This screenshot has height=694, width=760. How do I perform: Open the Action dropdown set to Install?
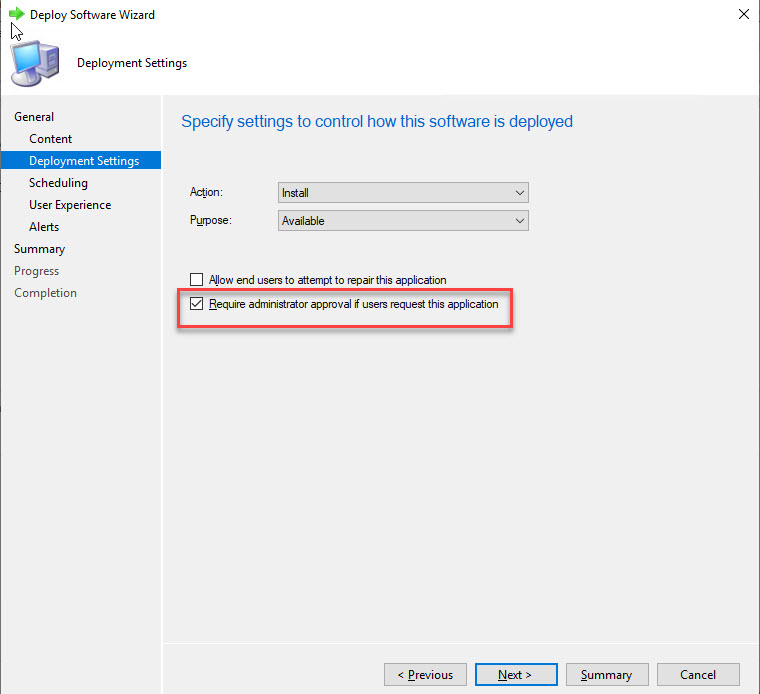[x=402, y=192]
